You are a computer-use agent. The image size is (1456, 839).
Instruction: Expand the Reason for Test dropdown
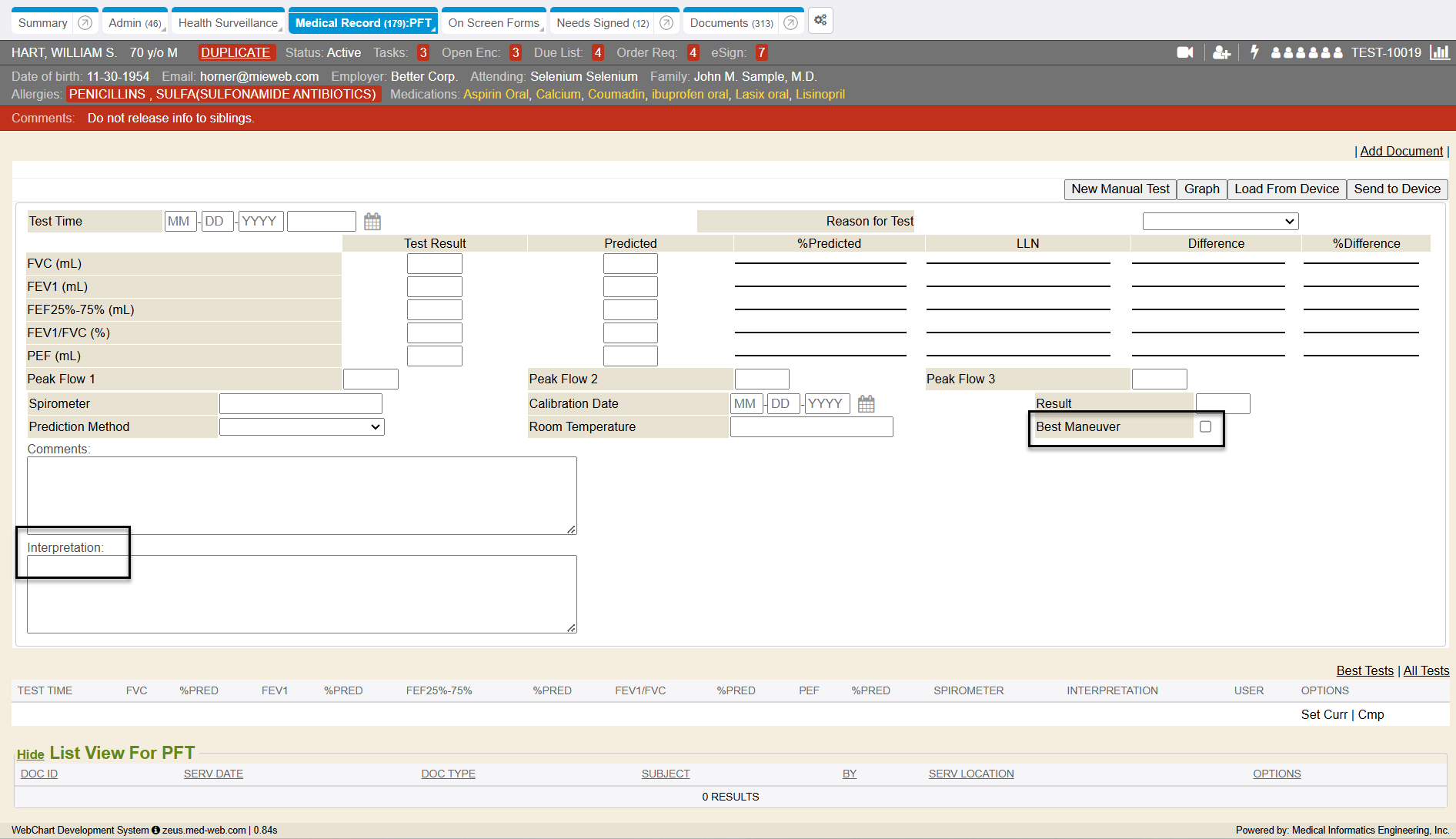1220,222
